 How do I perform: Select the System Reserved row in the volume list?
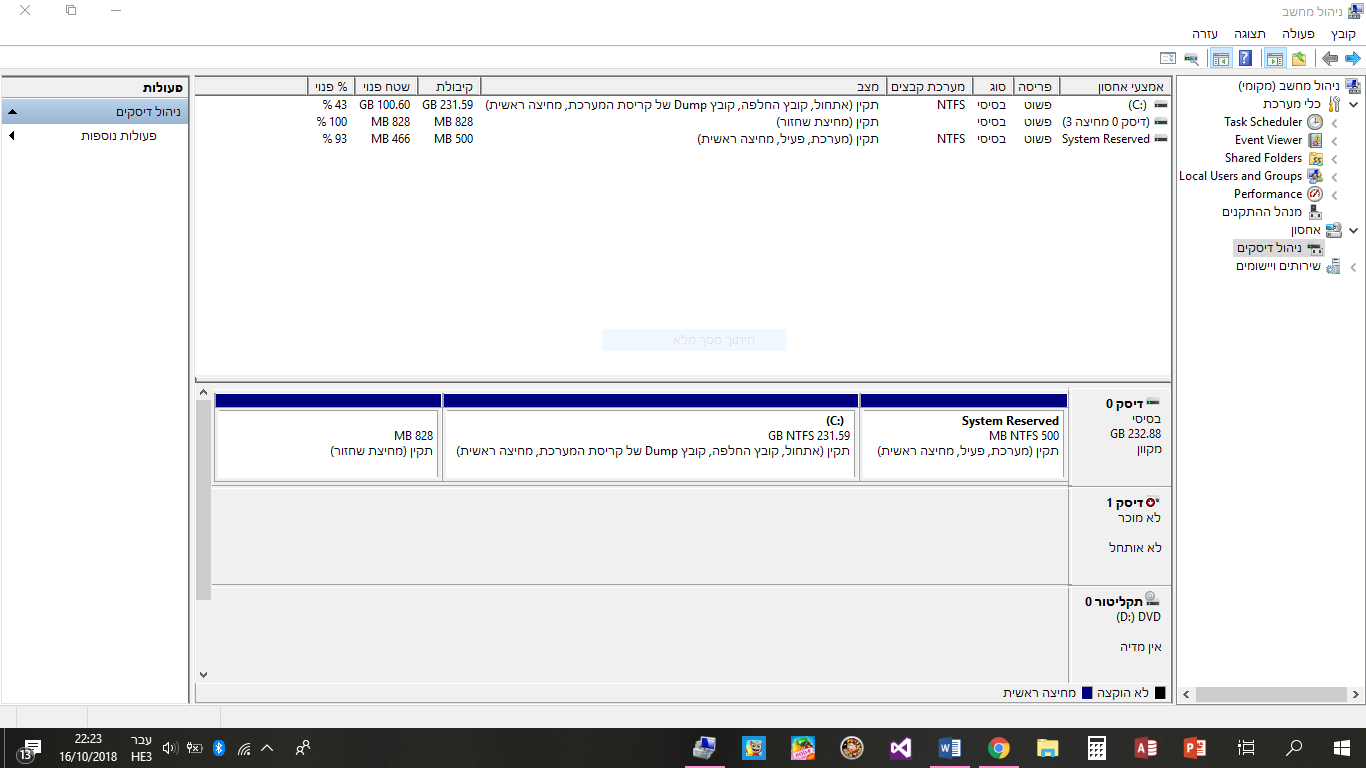tap(682, 139)
